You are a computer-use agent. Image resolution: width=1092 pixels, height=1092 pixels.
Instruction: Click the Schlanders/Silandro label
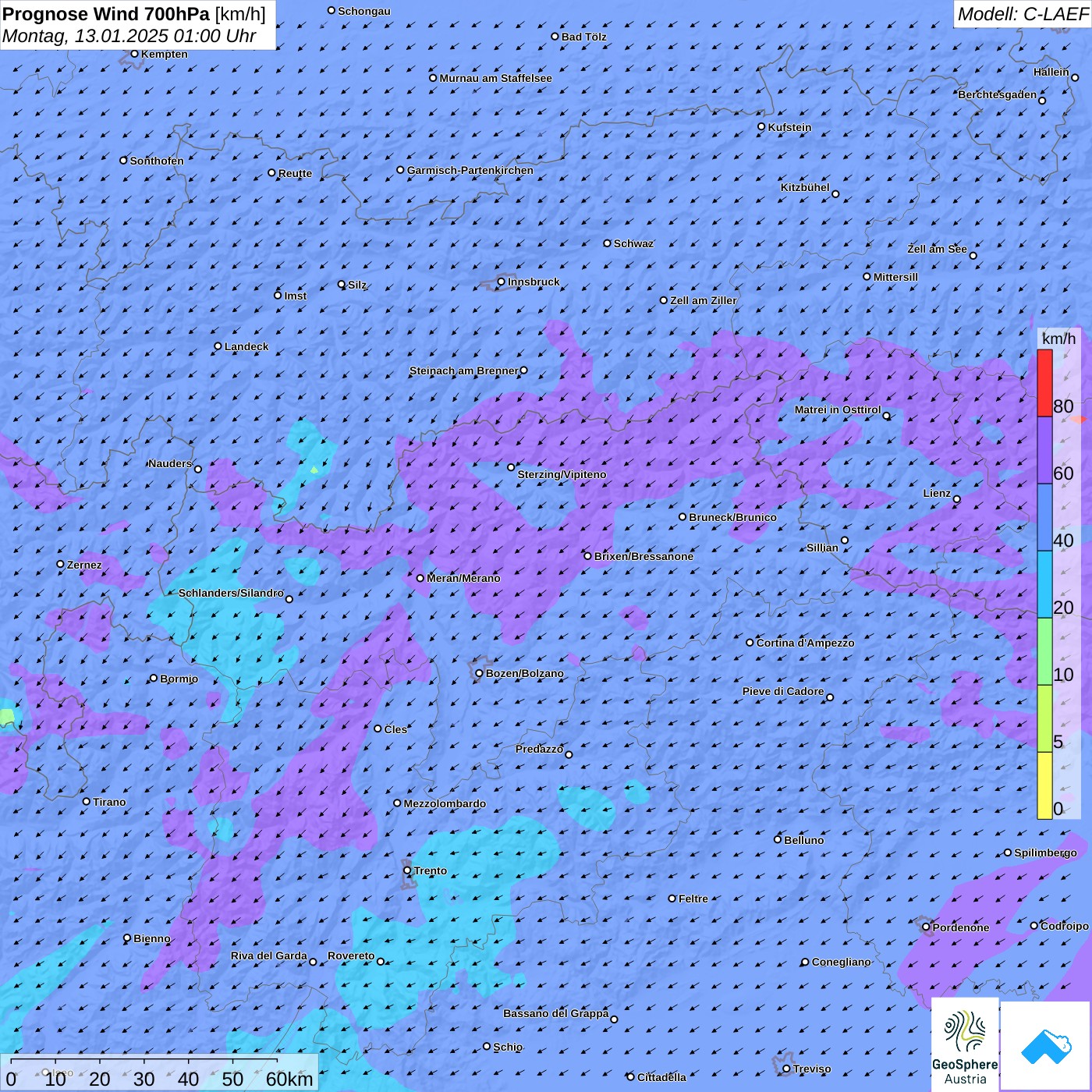[231, 593]
